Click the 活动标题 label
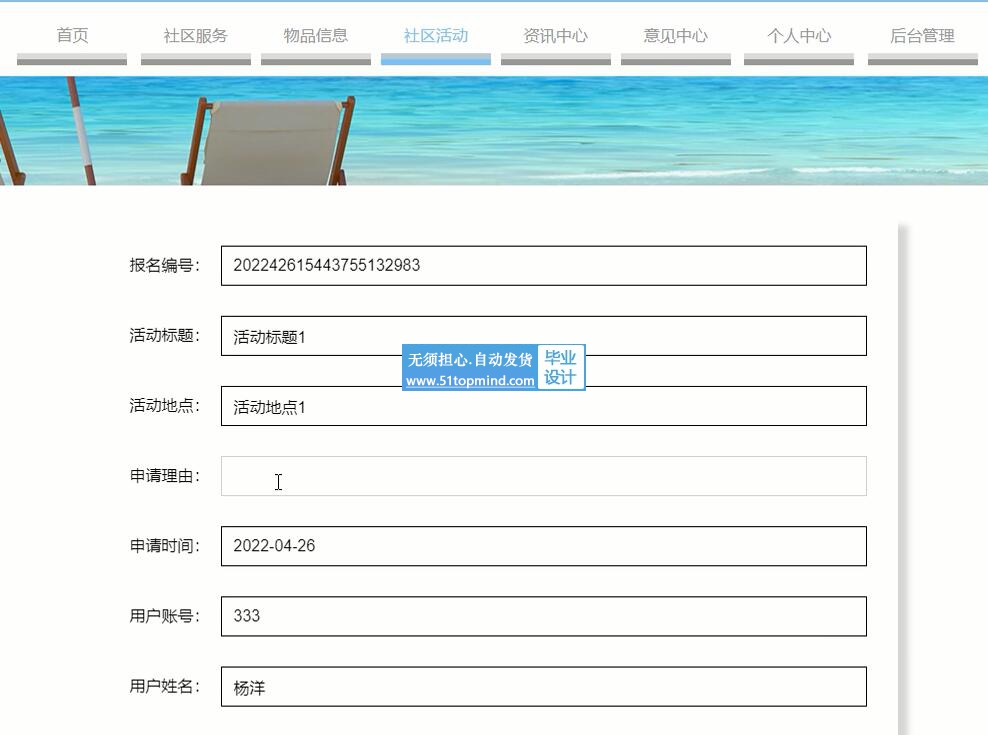 tap(164, 335)
